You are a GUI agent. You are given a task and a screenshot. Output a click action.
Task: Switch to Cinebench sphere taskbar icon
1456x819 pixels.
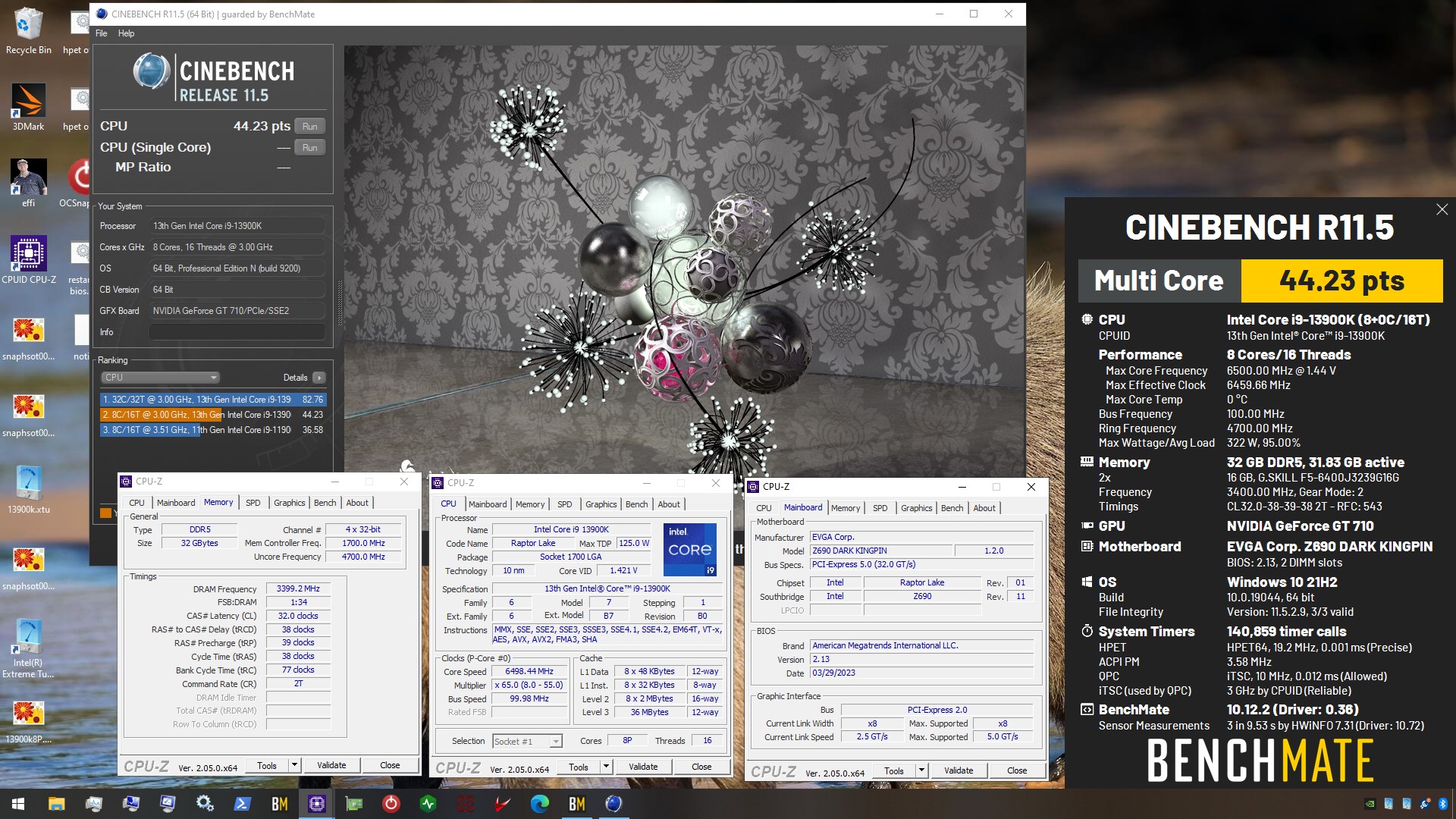pyautogui.click(x=613, y=804)
